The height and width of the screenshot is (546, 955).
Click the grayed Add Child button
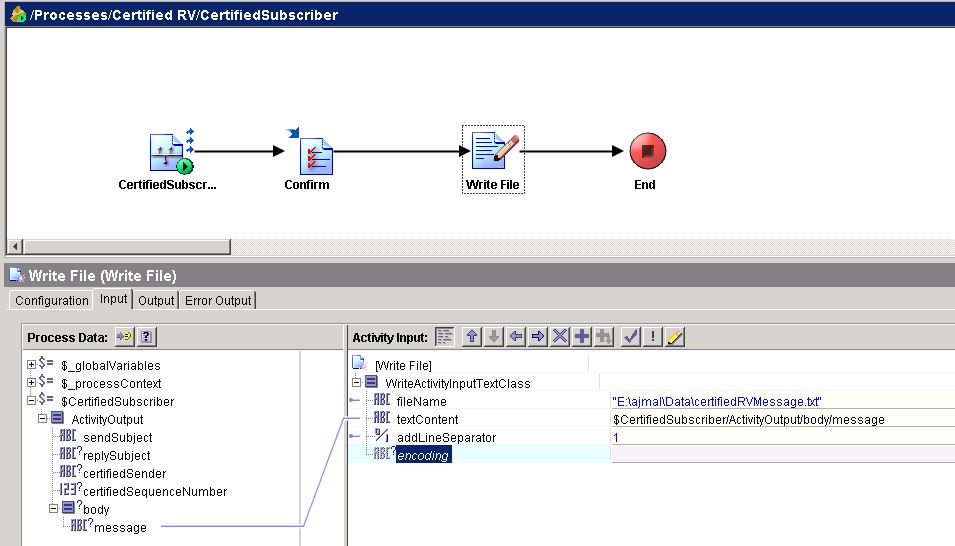pyautogui.click(x=604, y=336)
